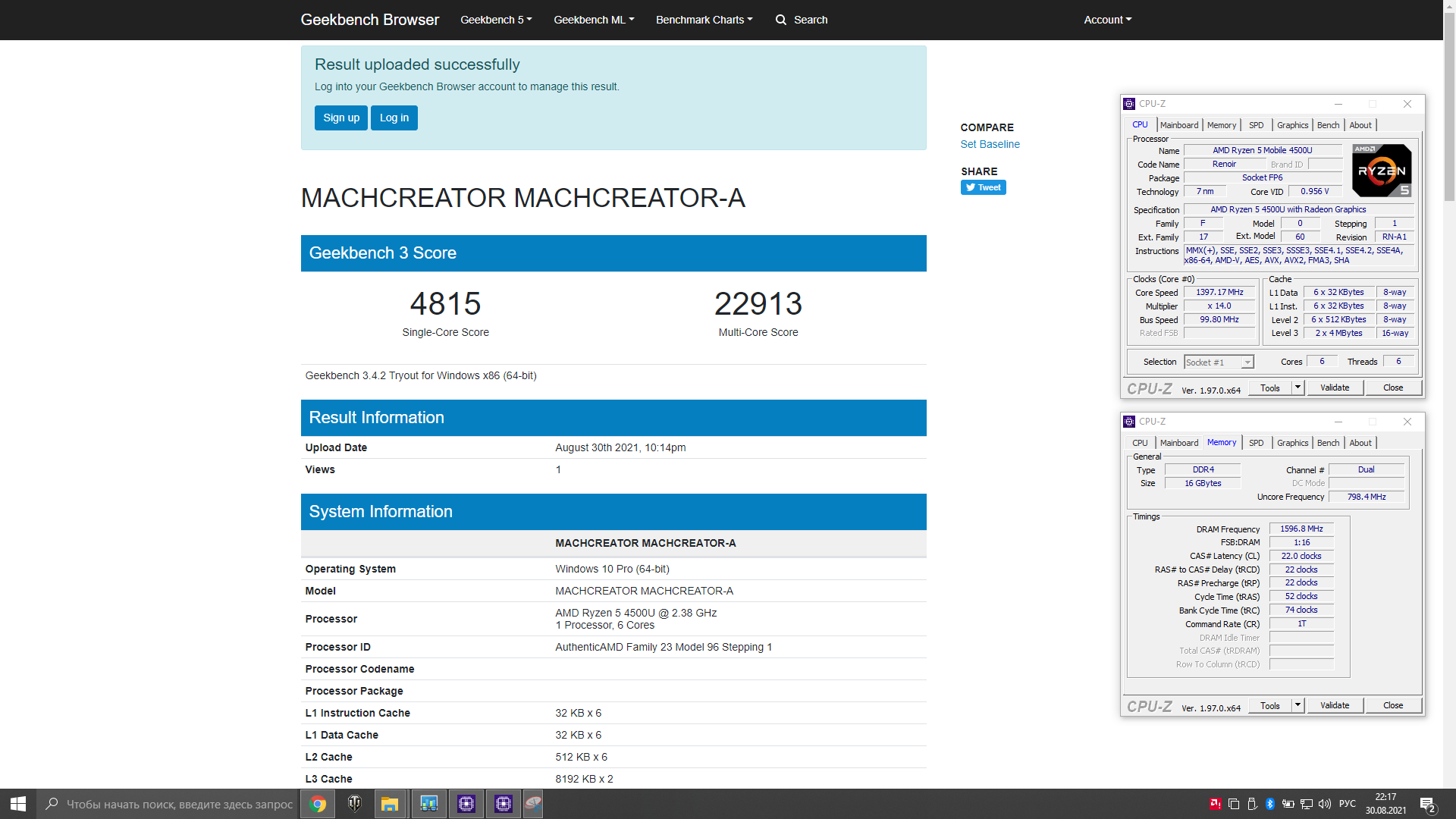1456x819 pixels.
Task: Switch to CPU tab in Memory window
Action: coord(1140,443)
